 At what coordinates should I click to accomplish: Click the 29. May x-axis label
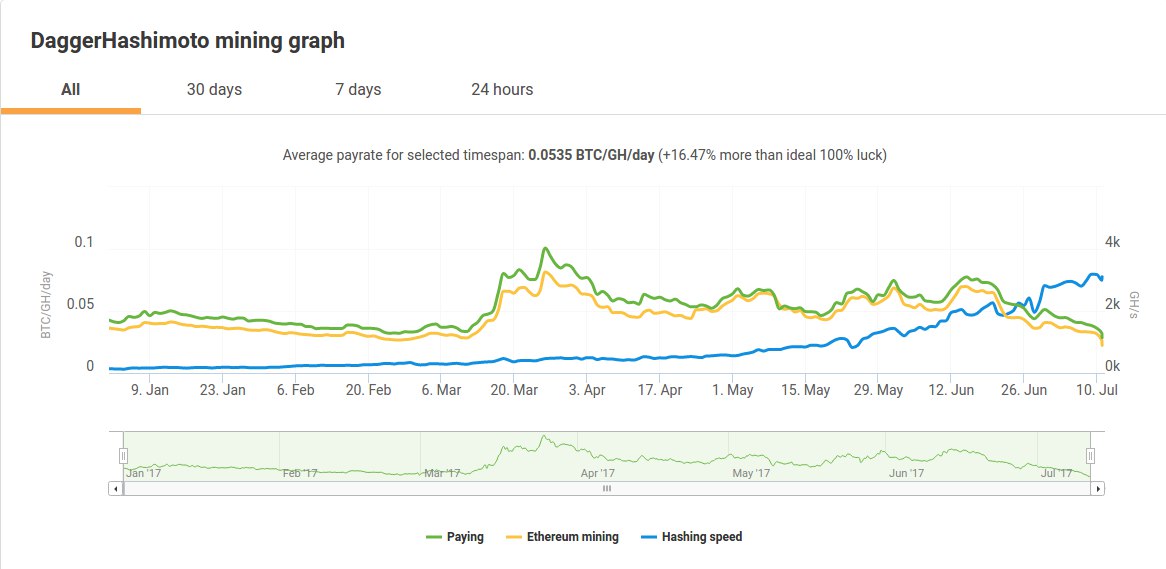pos(878,389)
